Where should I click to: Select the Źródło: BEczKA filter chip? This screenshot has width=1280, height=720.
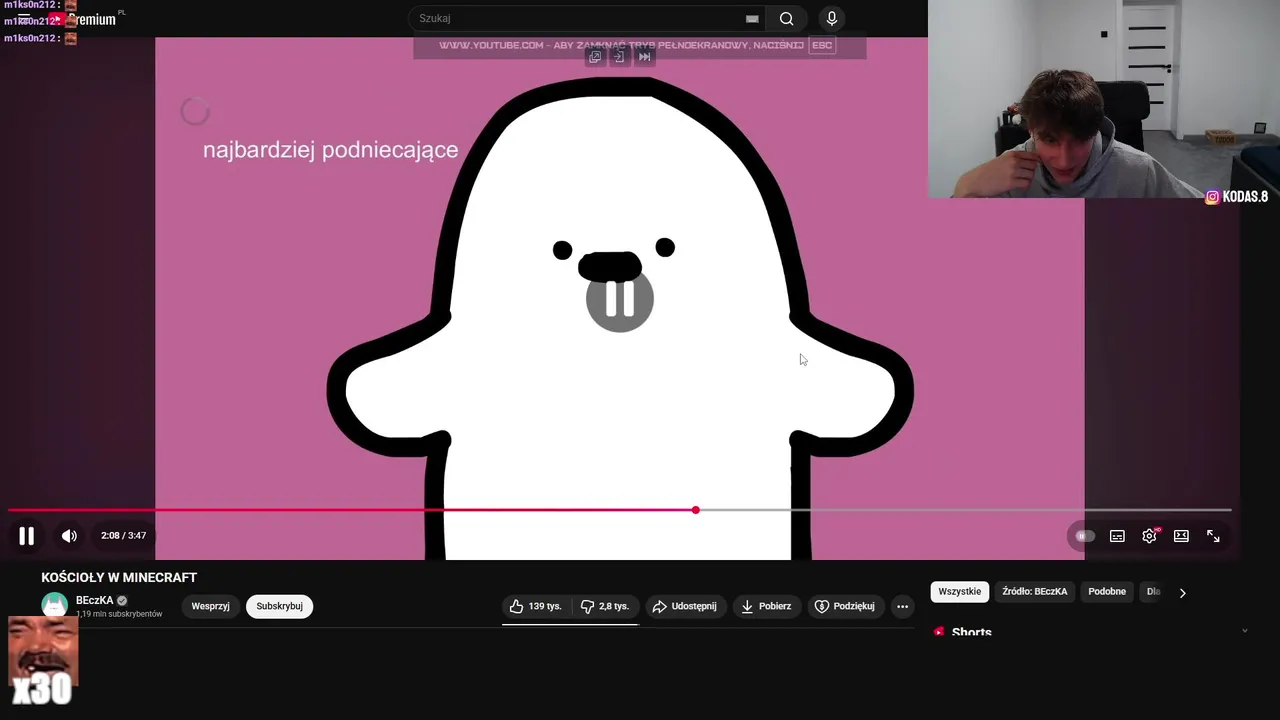click(1035, 592)
